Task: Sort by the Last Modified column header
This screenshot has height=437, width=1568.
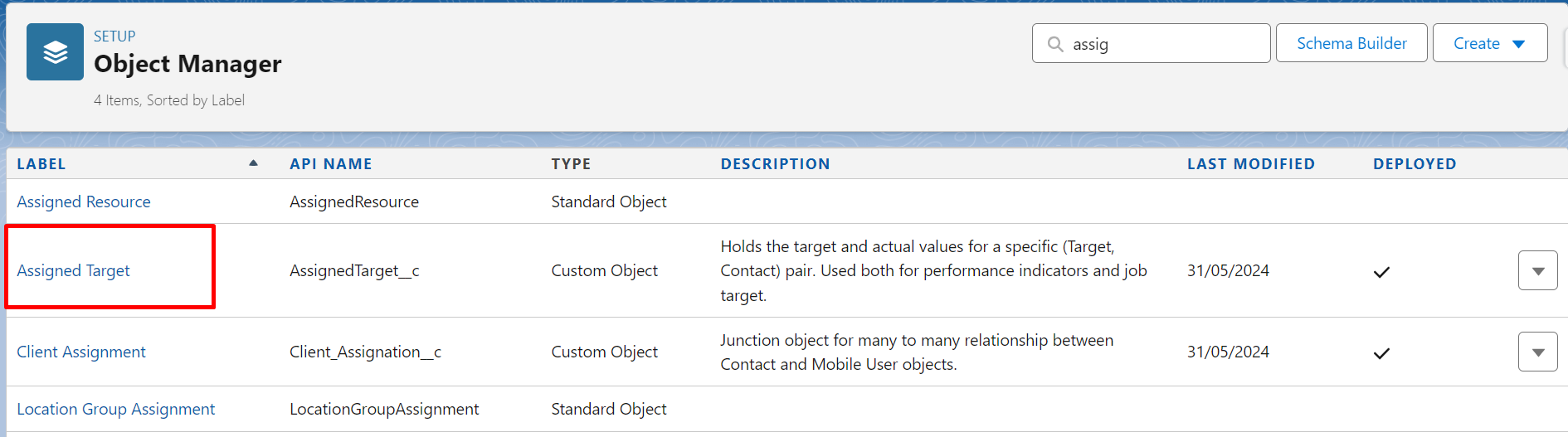Action: click(x=1250, y=164)
